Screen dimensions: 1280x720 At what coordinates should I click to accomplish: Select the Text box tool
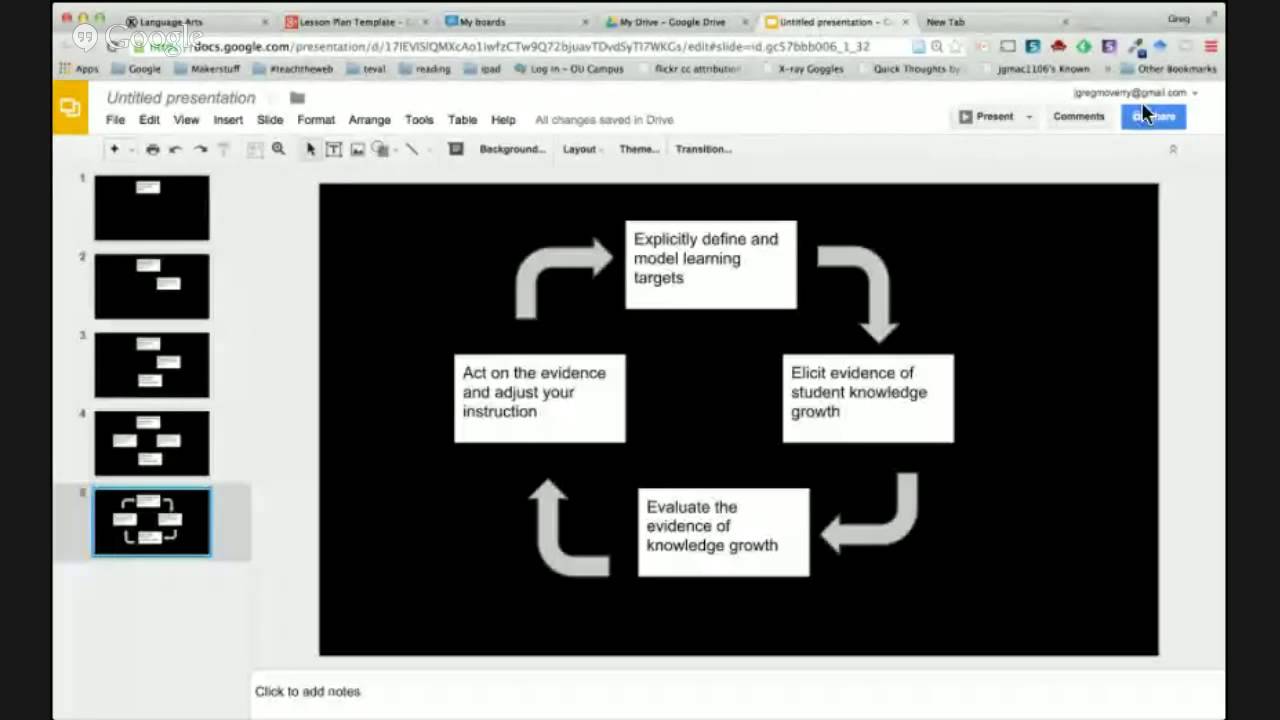[x=334, y=149]
